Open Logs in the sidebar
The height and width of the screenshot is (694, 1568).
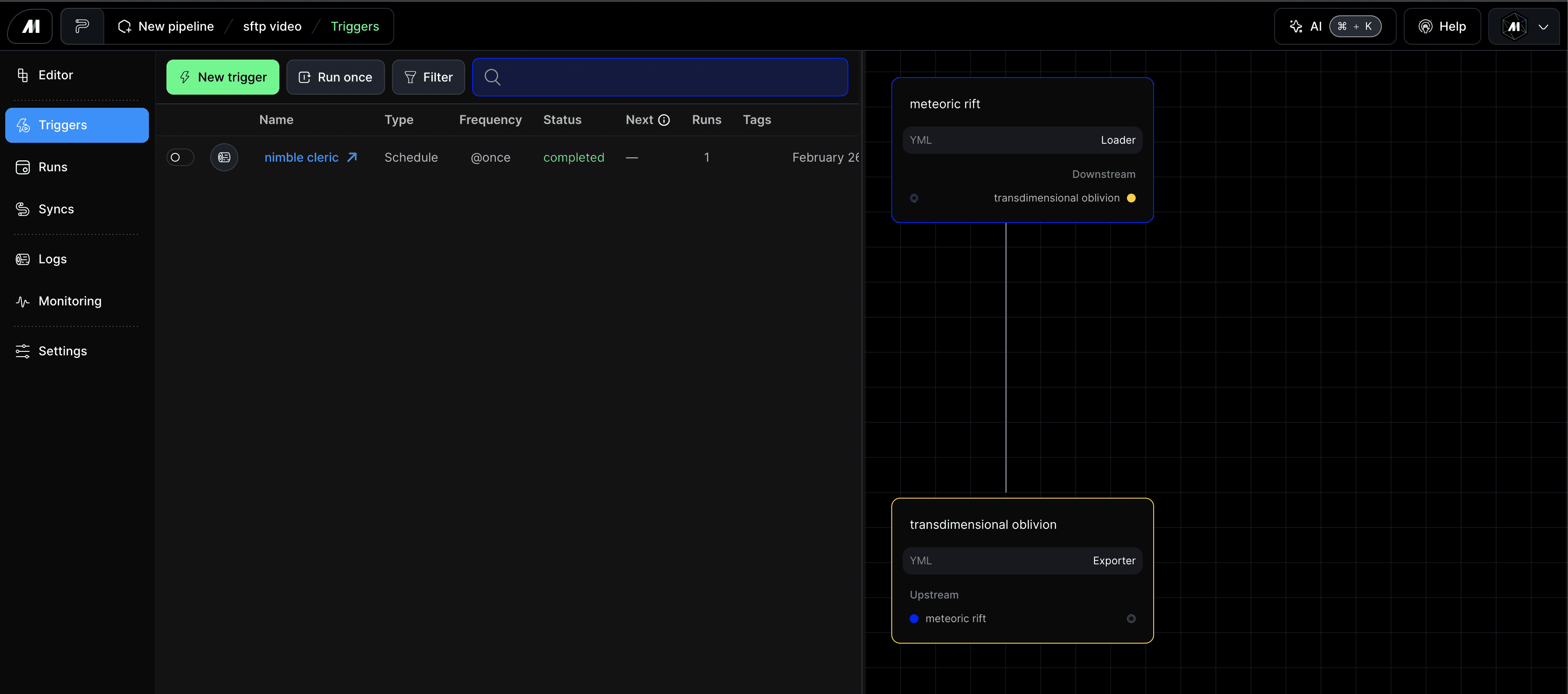pyautogui.click(x=77, y=259)
